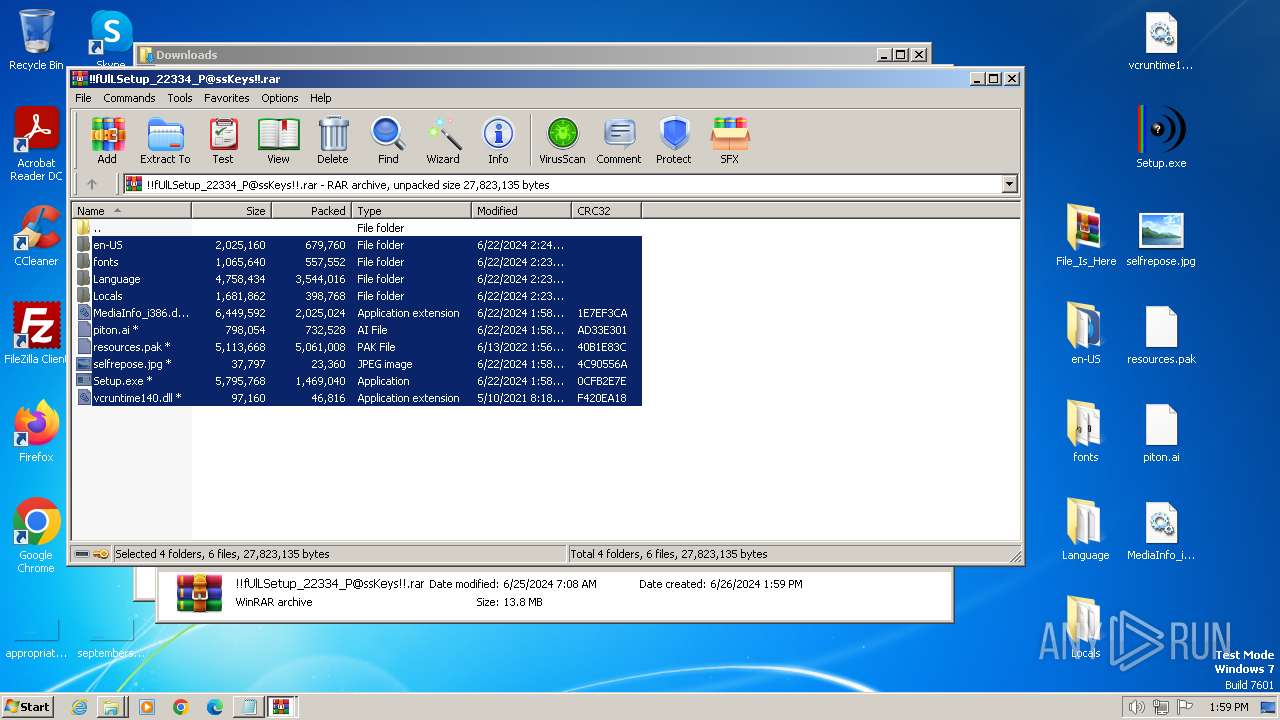Select MediaInfo_i386 application extension row
This screenshot has width=1280, height=720.
357,313
